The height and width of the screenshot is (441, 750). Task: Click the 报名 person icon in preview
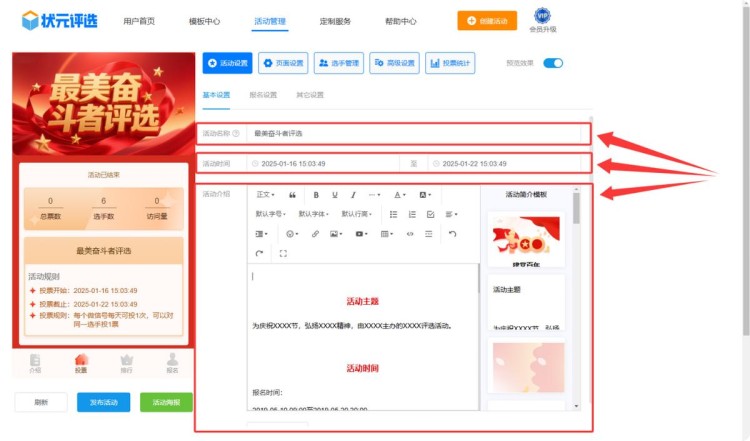[172, 362]
